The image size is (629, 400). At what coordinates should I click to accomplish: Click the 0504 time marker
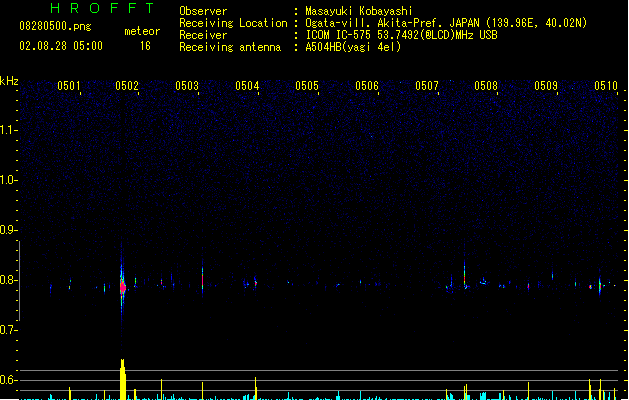coord(247,86)
